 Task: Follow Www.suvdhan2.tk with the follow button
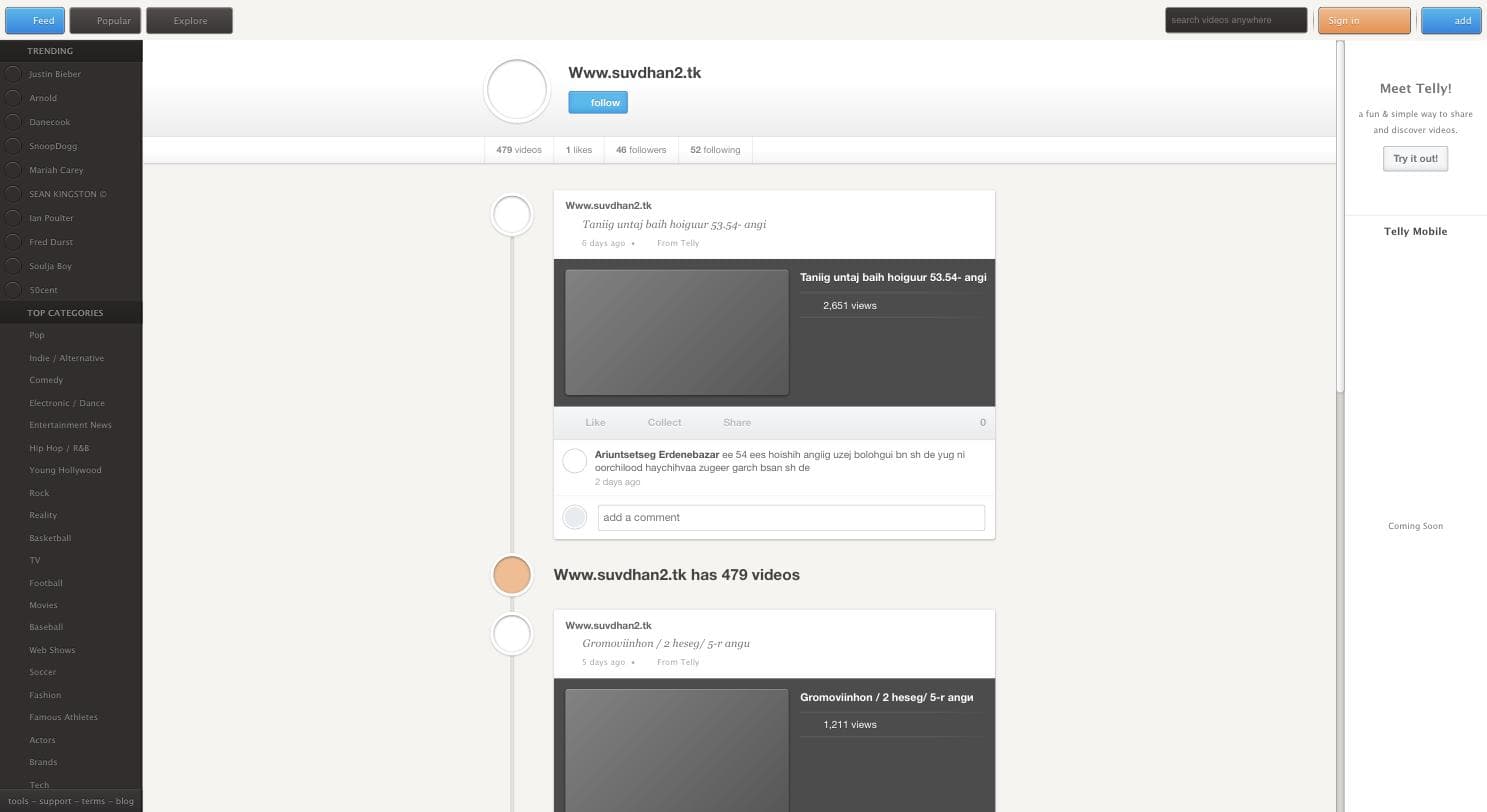coord(598,102)
